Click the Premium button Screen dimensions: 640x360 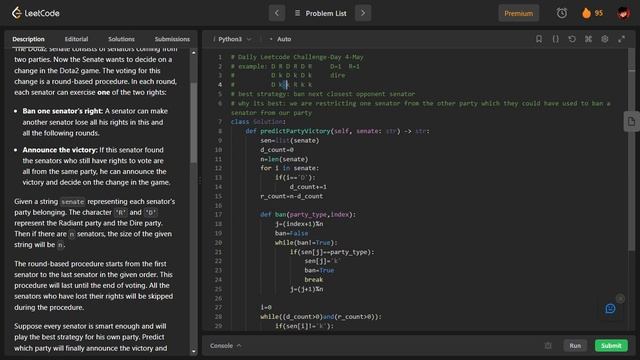pos(518,13)
